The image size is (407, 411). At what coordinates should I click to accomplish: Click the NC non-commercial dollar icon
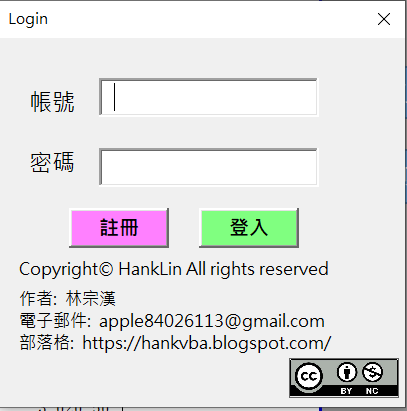[x=372, y=372]
